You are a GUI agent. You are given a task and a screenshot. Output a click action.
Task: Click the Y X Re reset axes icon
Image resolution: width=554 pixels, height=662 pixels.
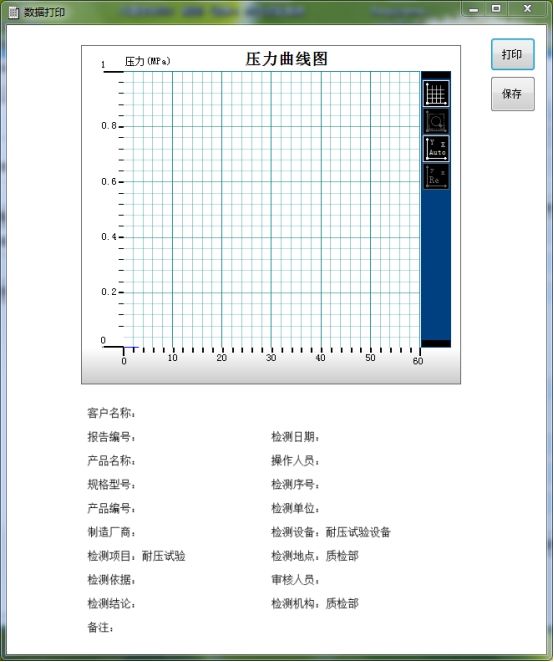pos(436,176)
